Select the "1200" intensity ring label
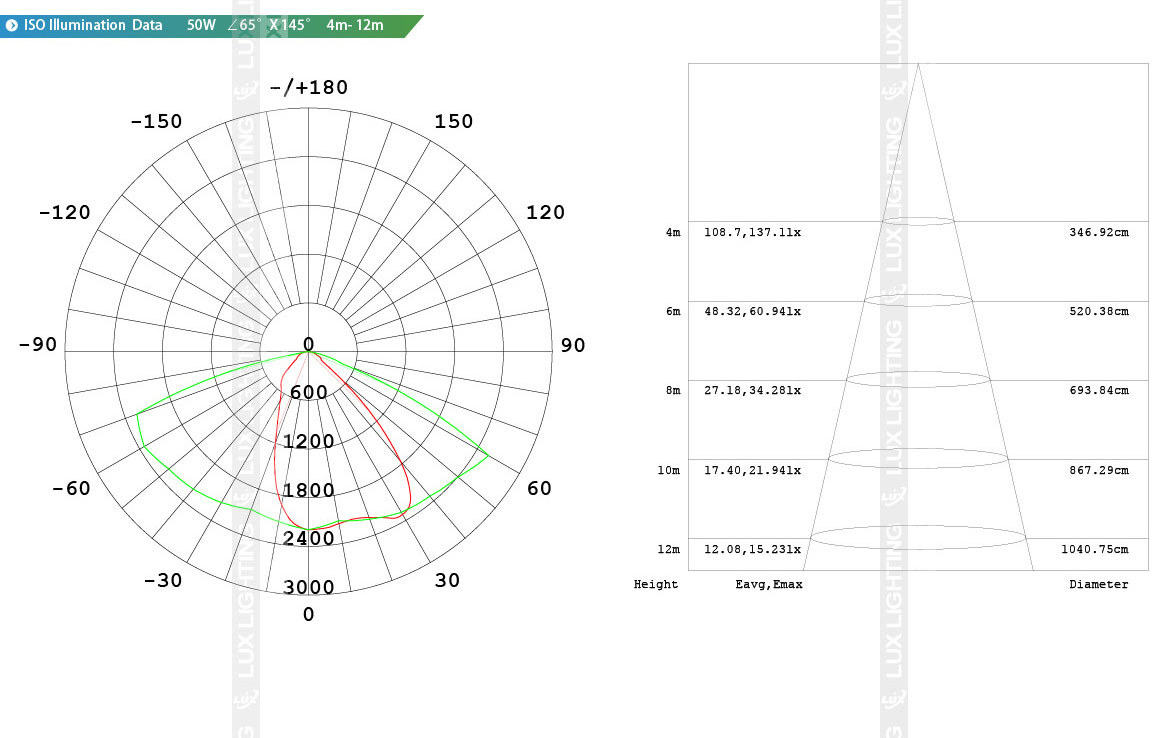 (309, 442)
